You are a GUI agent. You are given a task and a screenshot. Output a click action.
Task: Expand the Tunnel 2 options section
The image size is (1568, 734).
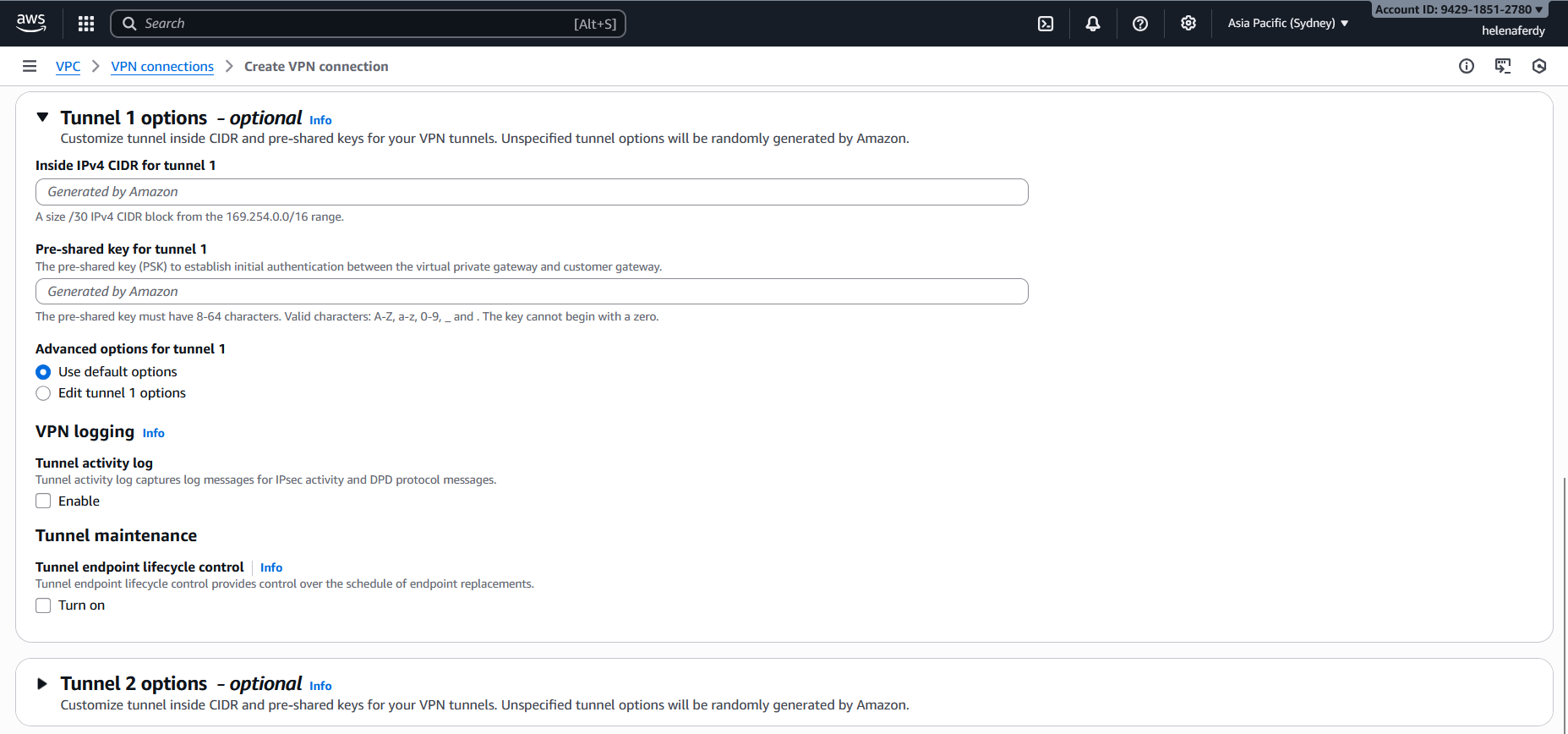42,683
